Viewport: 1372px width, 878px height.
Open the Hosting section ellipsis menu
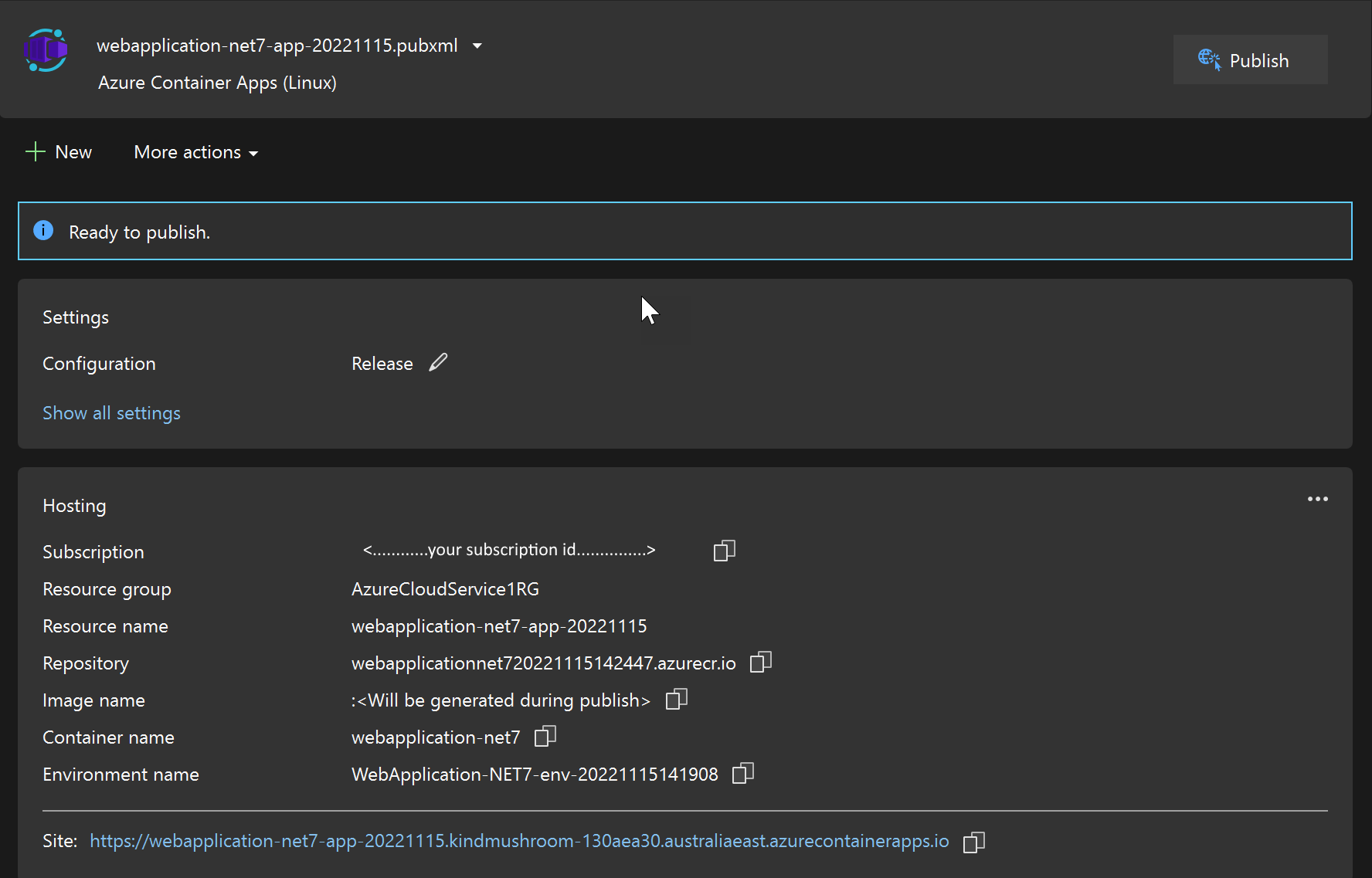[1318, 499]
